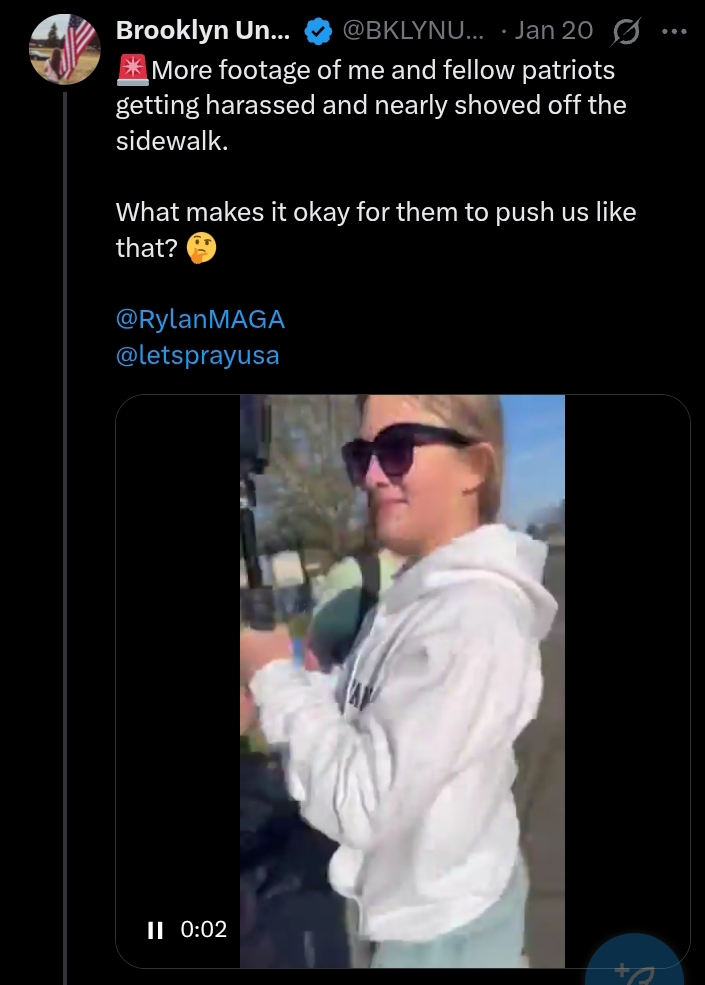The image size is (705, 985).
Task: Click the 0:02 video timestamp
Action: (x=204, y=930)
